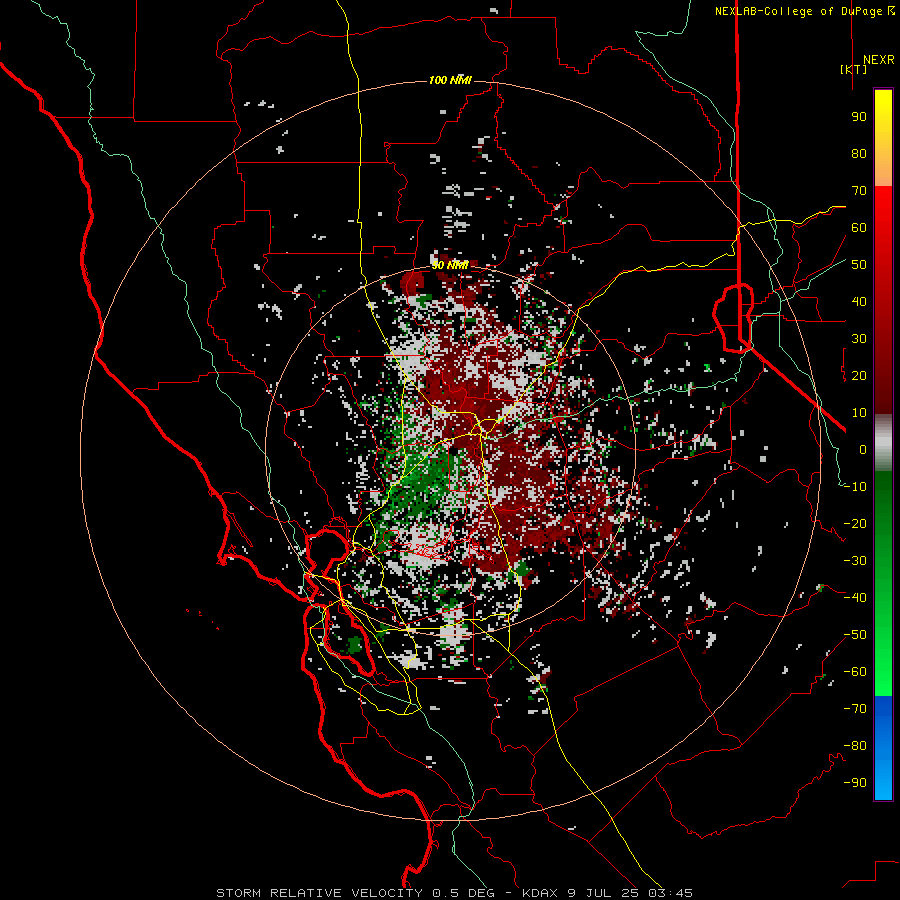Screen dimensions: 900x900
Task: Click the -20 value on velocity scale
Action: pos(855,524)
